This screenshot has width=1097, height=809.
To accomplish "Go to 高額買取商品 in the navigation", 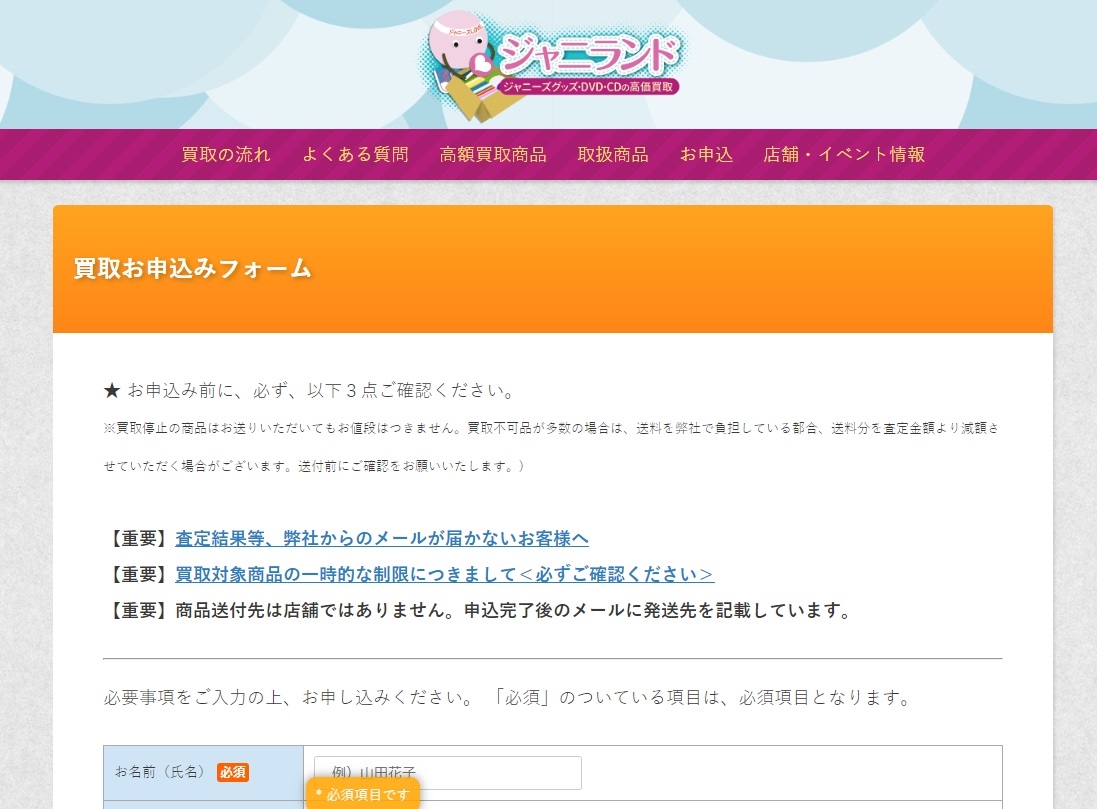I will [493, 154].
